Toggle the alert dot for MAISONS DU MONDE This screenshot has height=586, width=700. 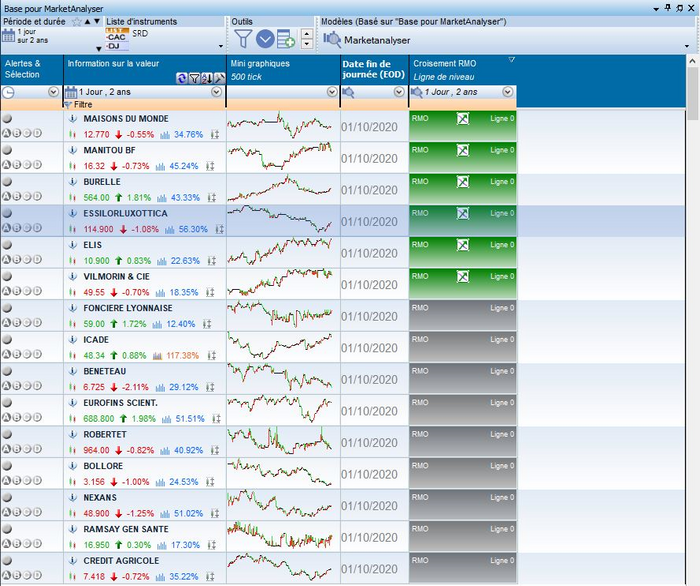click(x=7, y=118)
